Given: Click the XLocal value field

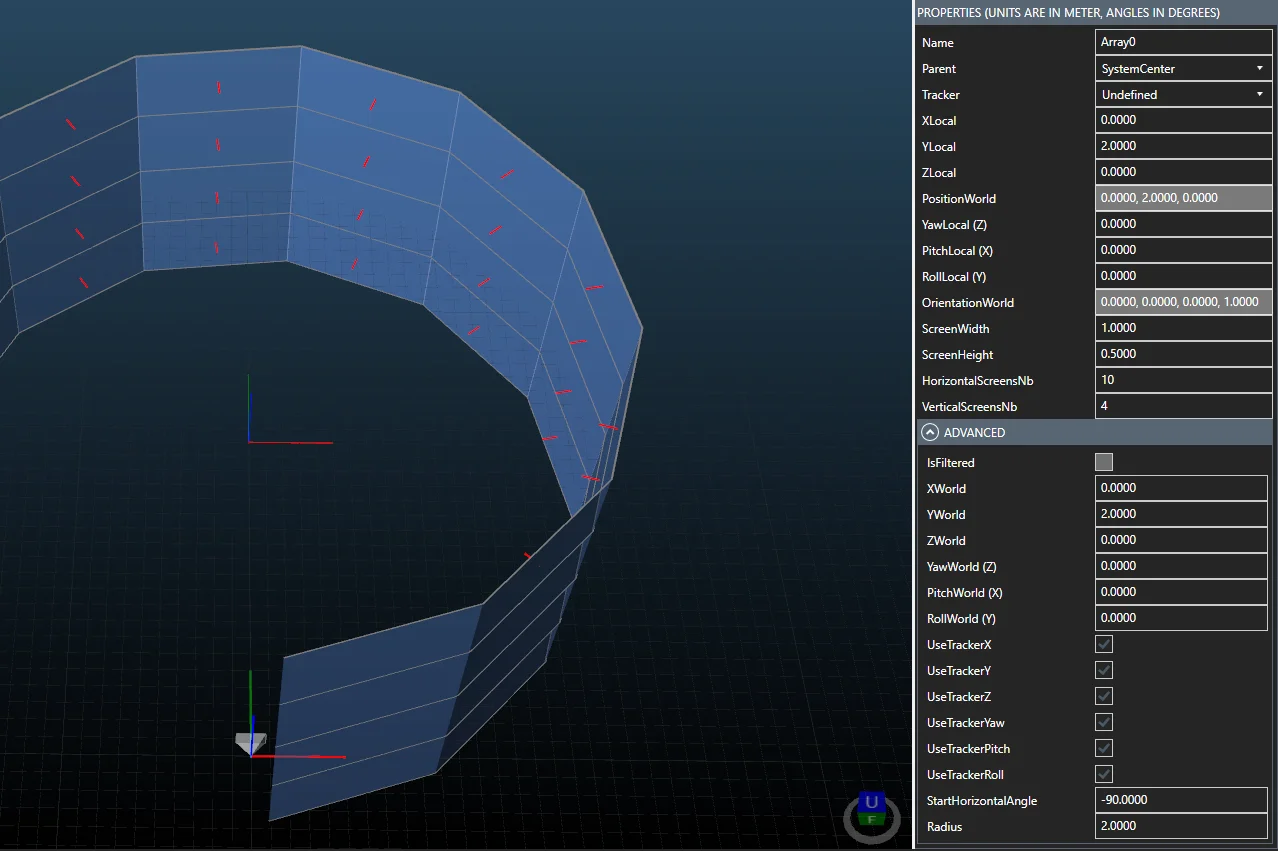Looking at the screenshot, I should tap(1184, 121).
